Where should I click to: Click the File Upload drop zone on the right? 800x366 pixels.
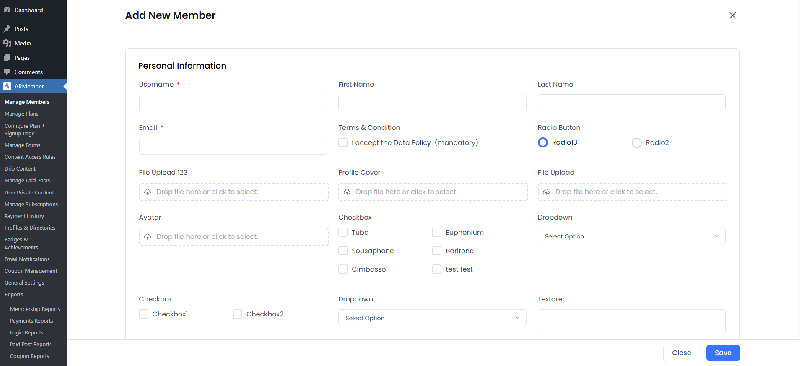click(632, 192)
